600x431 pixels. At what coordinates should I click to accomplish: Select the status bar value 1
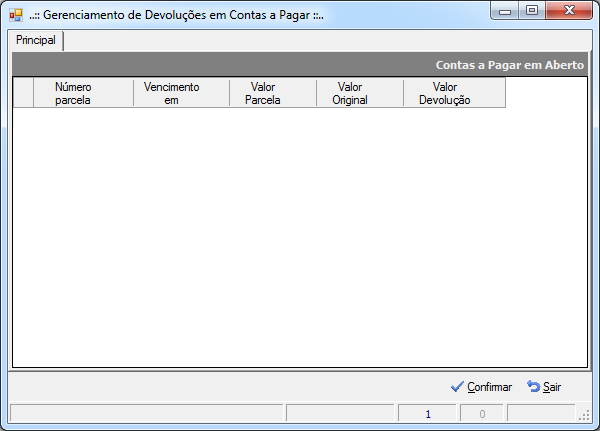tap(427, 414)
